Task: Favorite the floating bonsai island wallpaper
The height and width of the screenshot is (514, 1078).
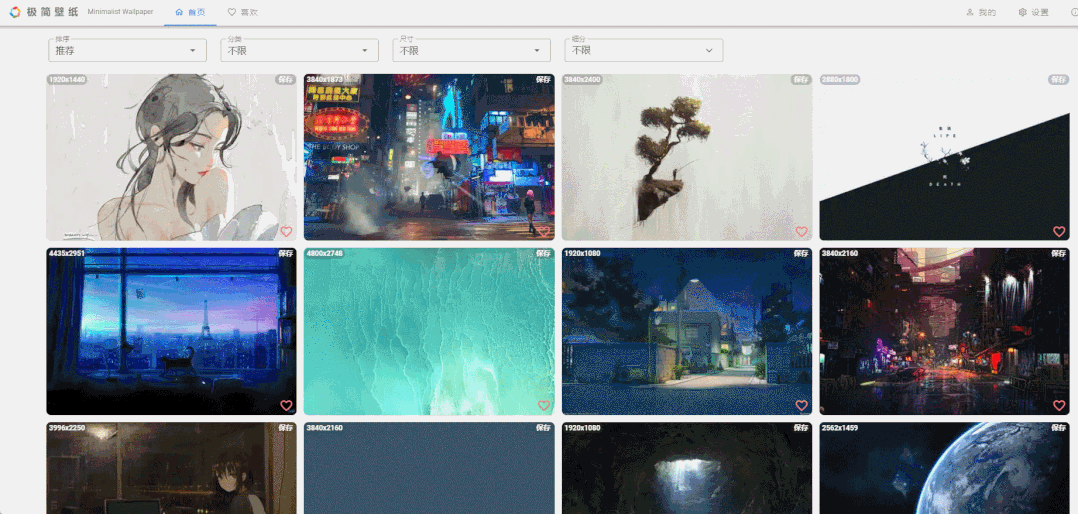Action: pyautogui.click(x=801, y=232)
